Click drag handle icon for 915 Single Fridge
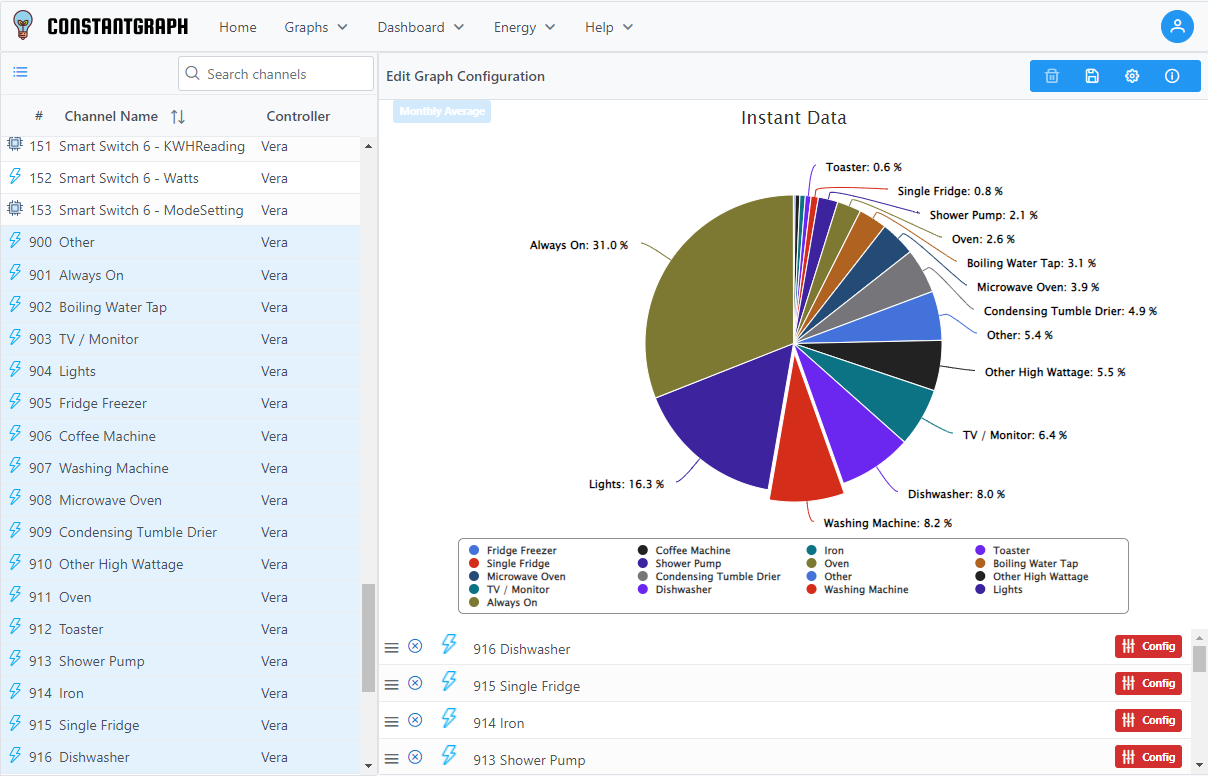 tap(392, 685)
